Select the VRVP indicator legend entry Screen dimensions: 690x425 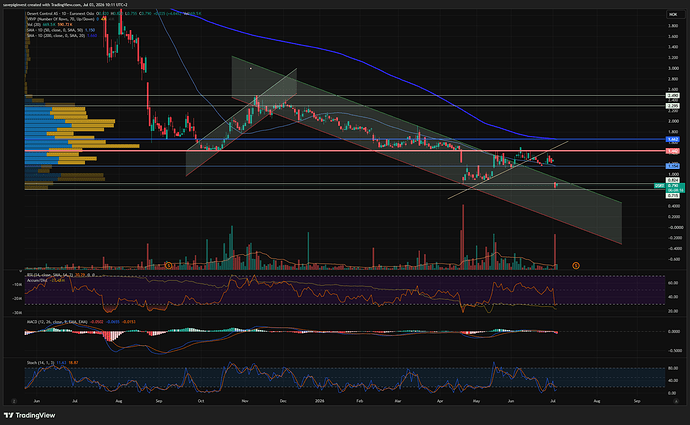click(61, 19)
